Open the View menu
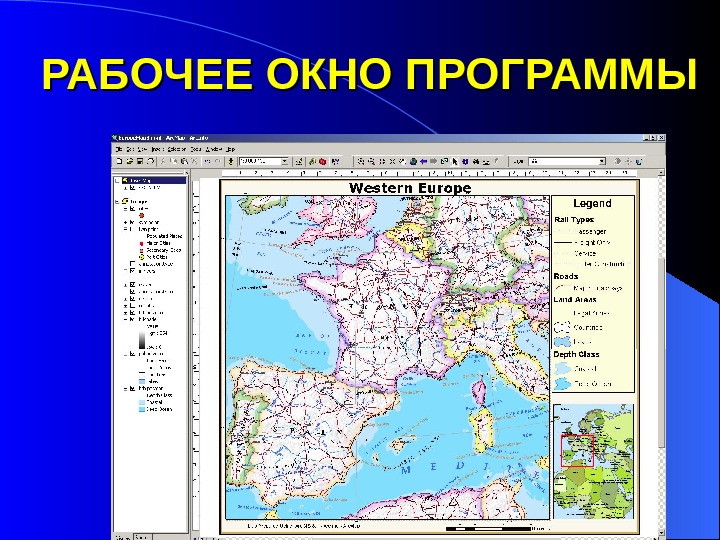 tap(142, 149)
